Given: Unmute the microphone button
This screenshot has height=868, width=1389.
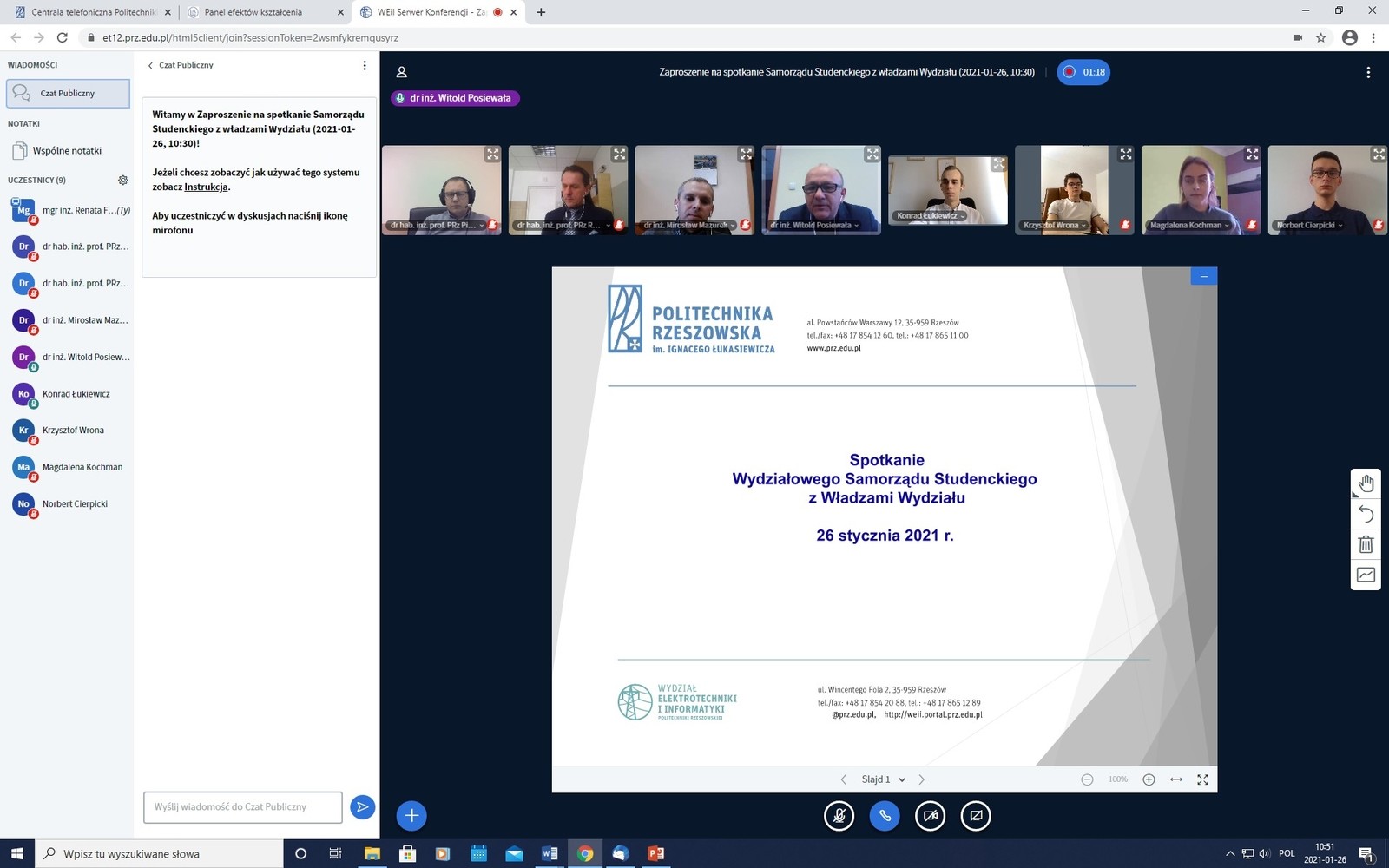Looking at the screenshot, I should click(839, 816).
